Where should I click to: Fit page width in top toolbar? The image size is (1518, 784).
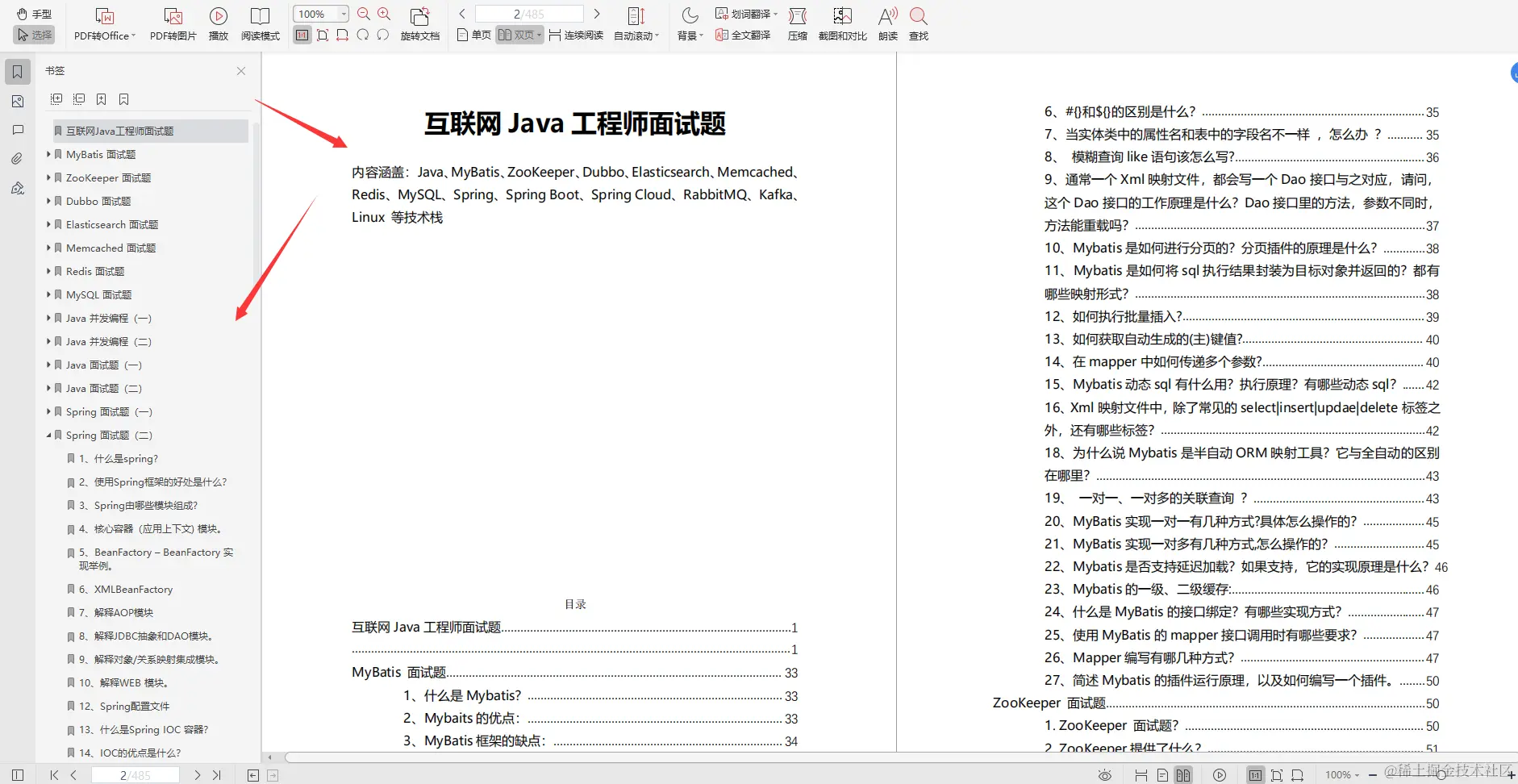tap(343, 35)
